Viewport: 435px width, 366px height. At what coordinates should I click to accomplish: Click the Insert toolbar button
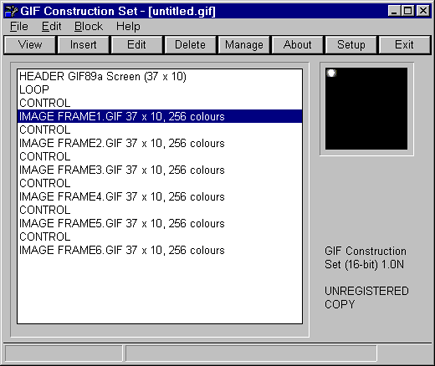[x=83, y=45]
